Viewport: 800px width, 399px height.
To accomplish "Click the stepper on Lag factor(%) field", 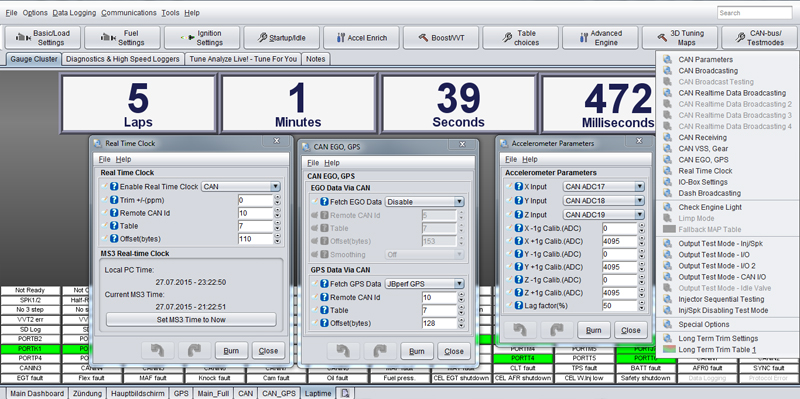I will [642, 306].
